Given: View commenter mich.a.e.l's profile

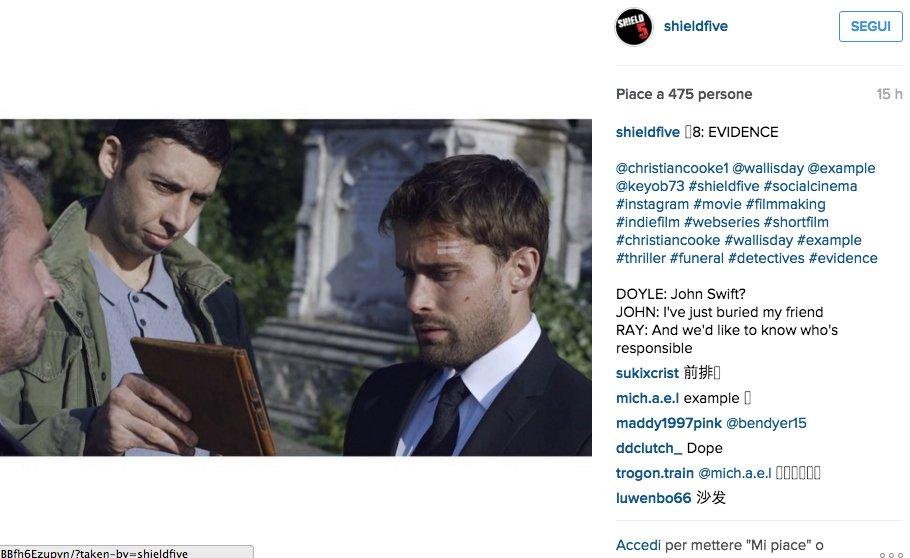Looking at the screenshot, I should click(x=647, y=398).
